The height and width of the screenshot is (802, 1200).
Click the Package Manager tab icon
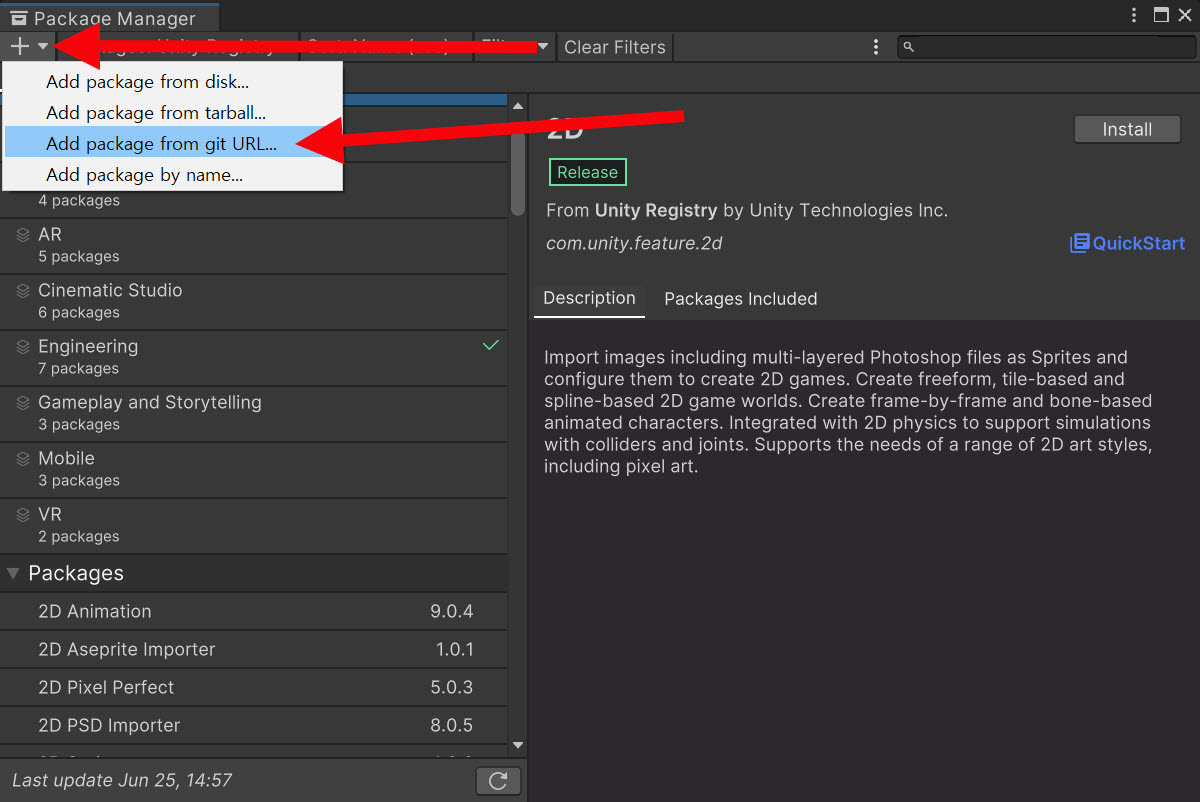pyautogui.click(x=19, y=18)
